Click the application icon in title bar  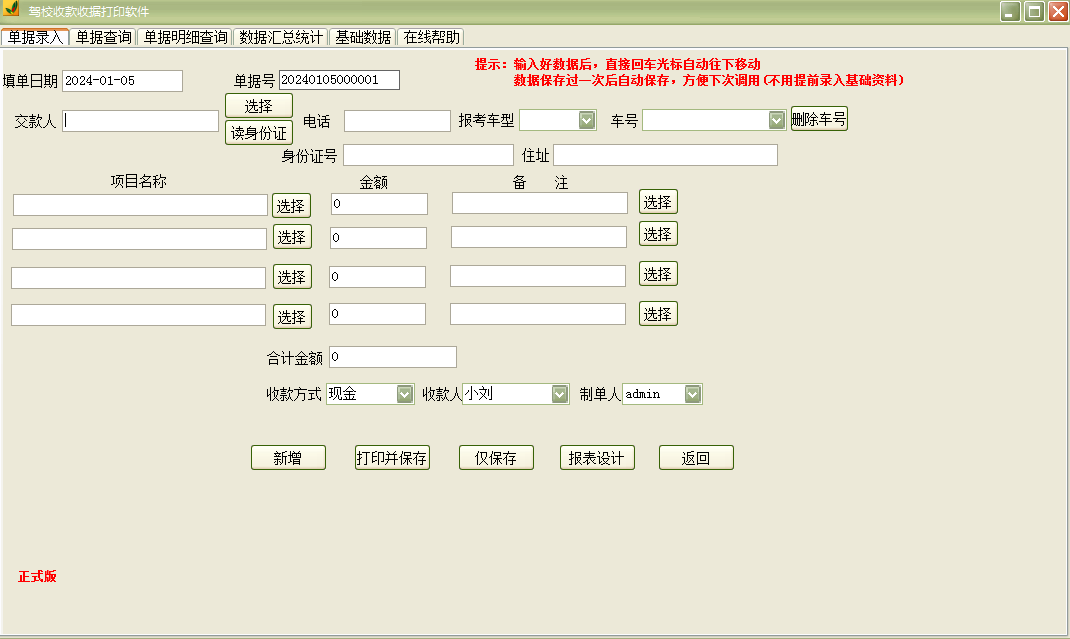11,10
